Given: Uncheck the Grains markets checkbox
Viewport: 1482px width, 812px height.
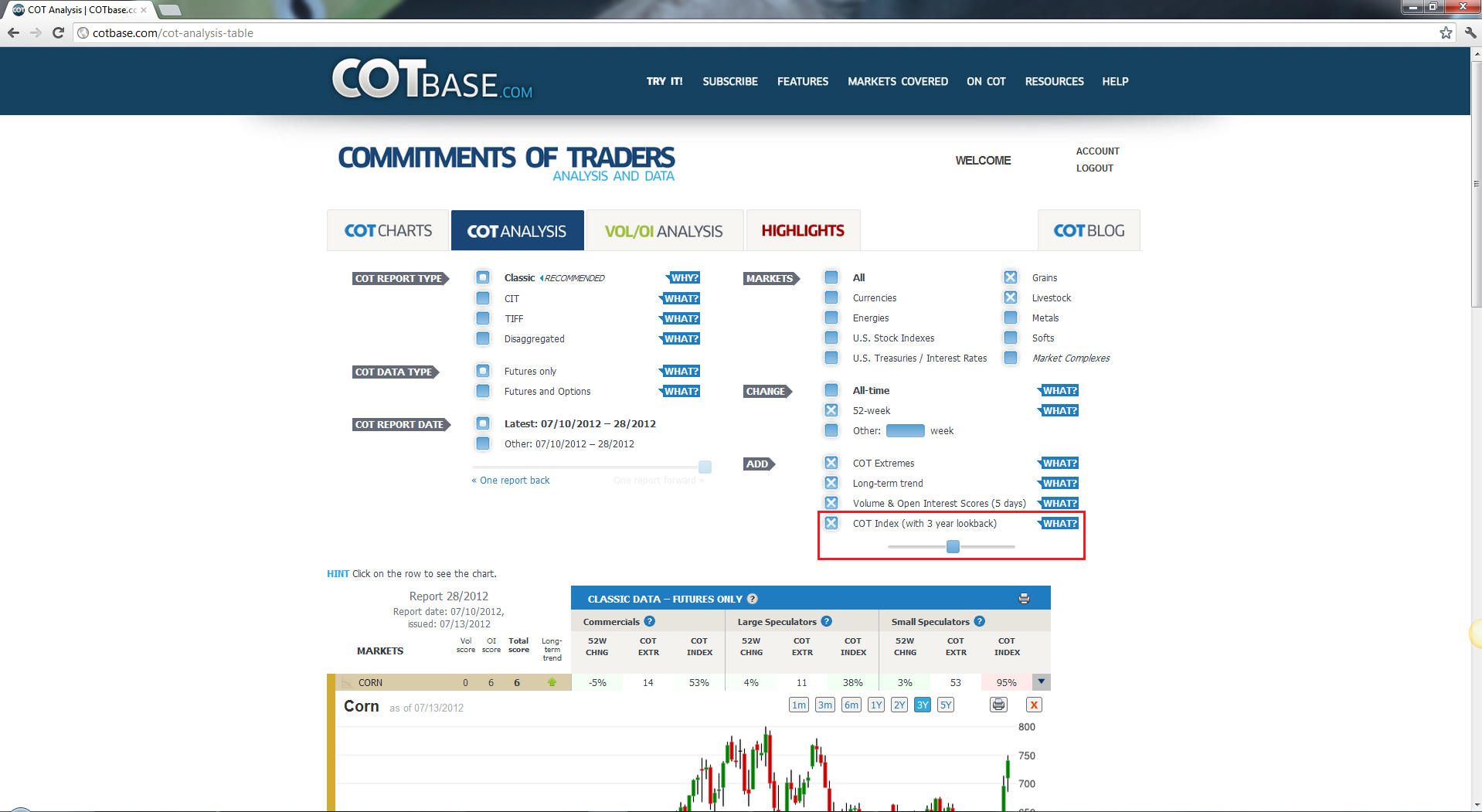Looking at the screenshot, I should tap(1011, 277).
